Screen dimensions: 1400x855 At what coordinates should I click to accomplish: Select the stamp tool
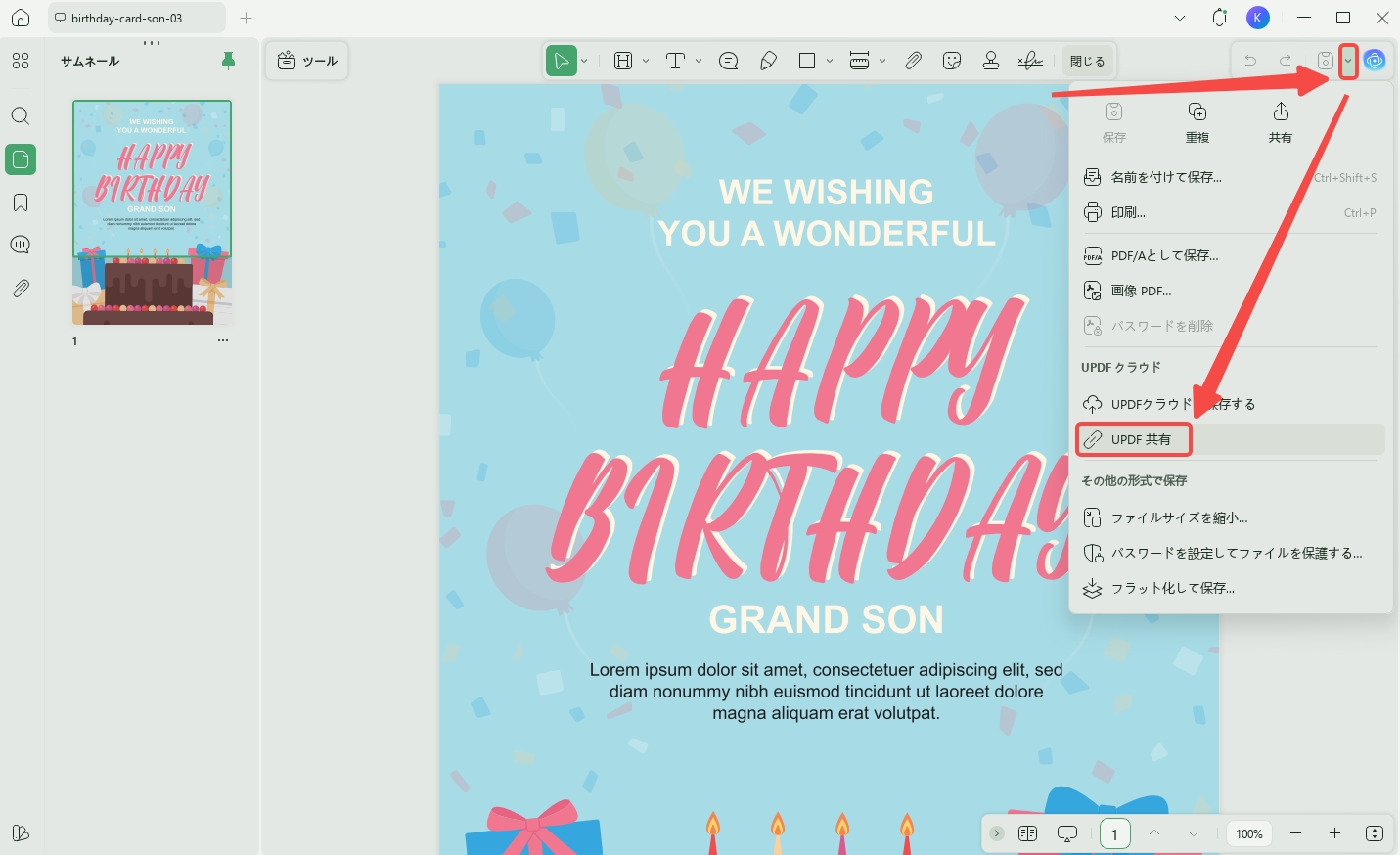[991, 61]
